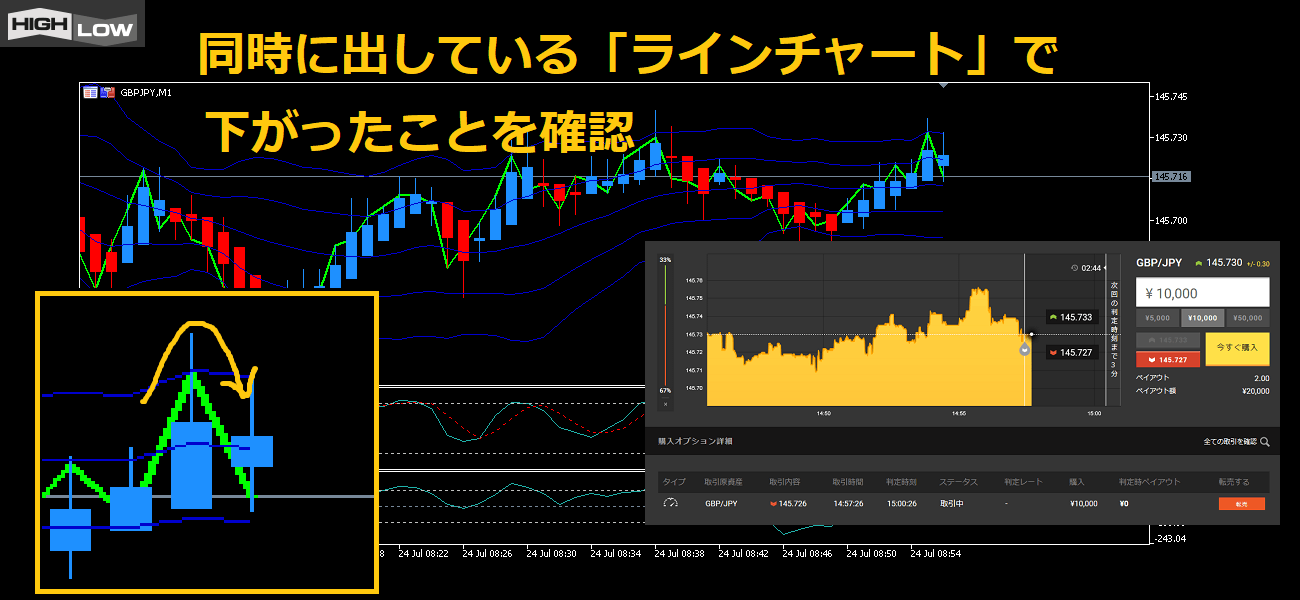Click the HighLow logo
The image size is (1300, 600).
point(72,24)
